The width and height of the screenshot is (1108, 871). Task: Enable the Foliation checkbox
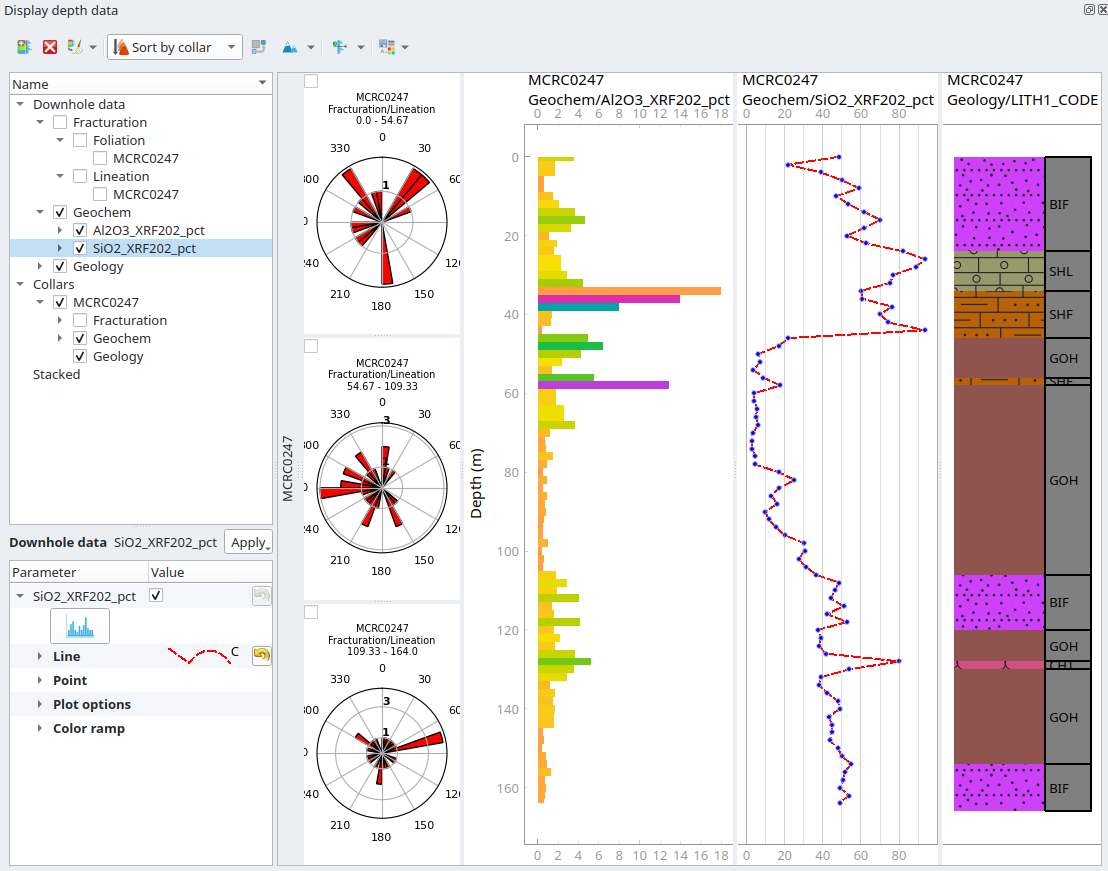point(80,140)
